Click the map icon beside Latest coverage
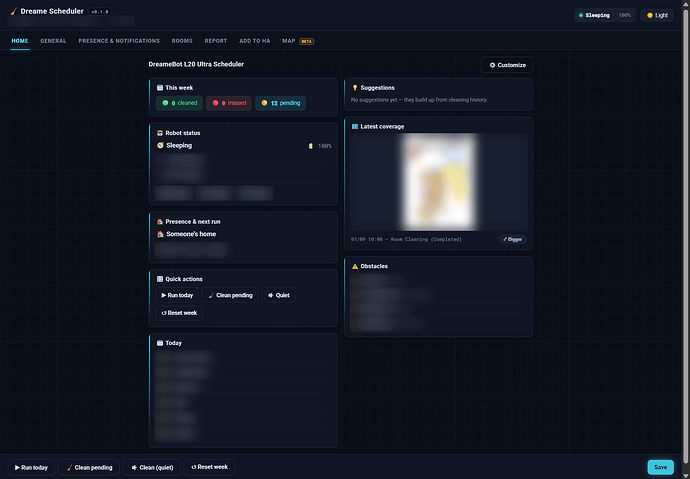This screenshot has height=479, width=690. tap(355, 127)
